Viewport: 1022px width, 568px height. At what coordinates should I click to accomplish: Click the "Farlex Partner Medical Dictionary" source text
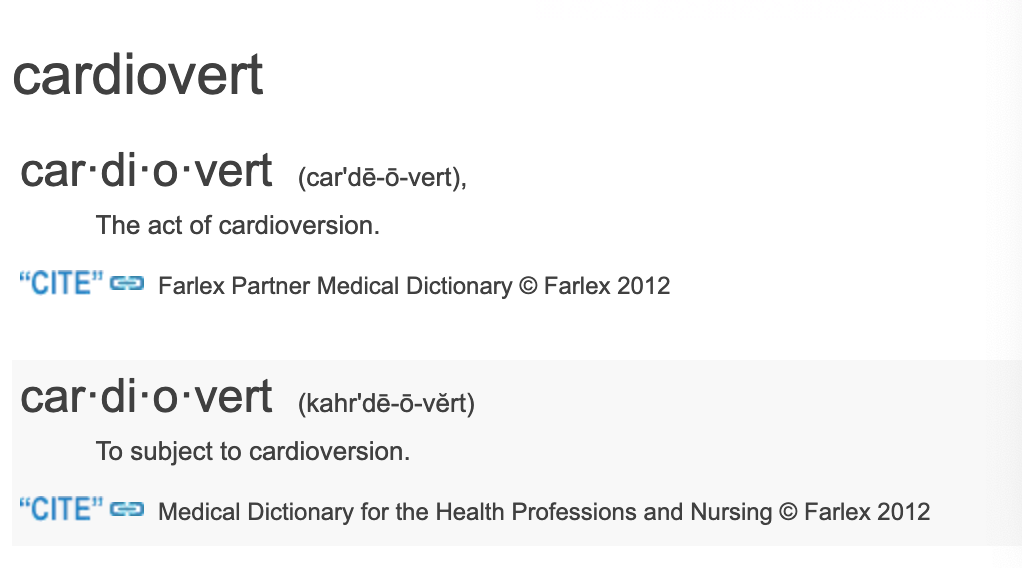334,286
